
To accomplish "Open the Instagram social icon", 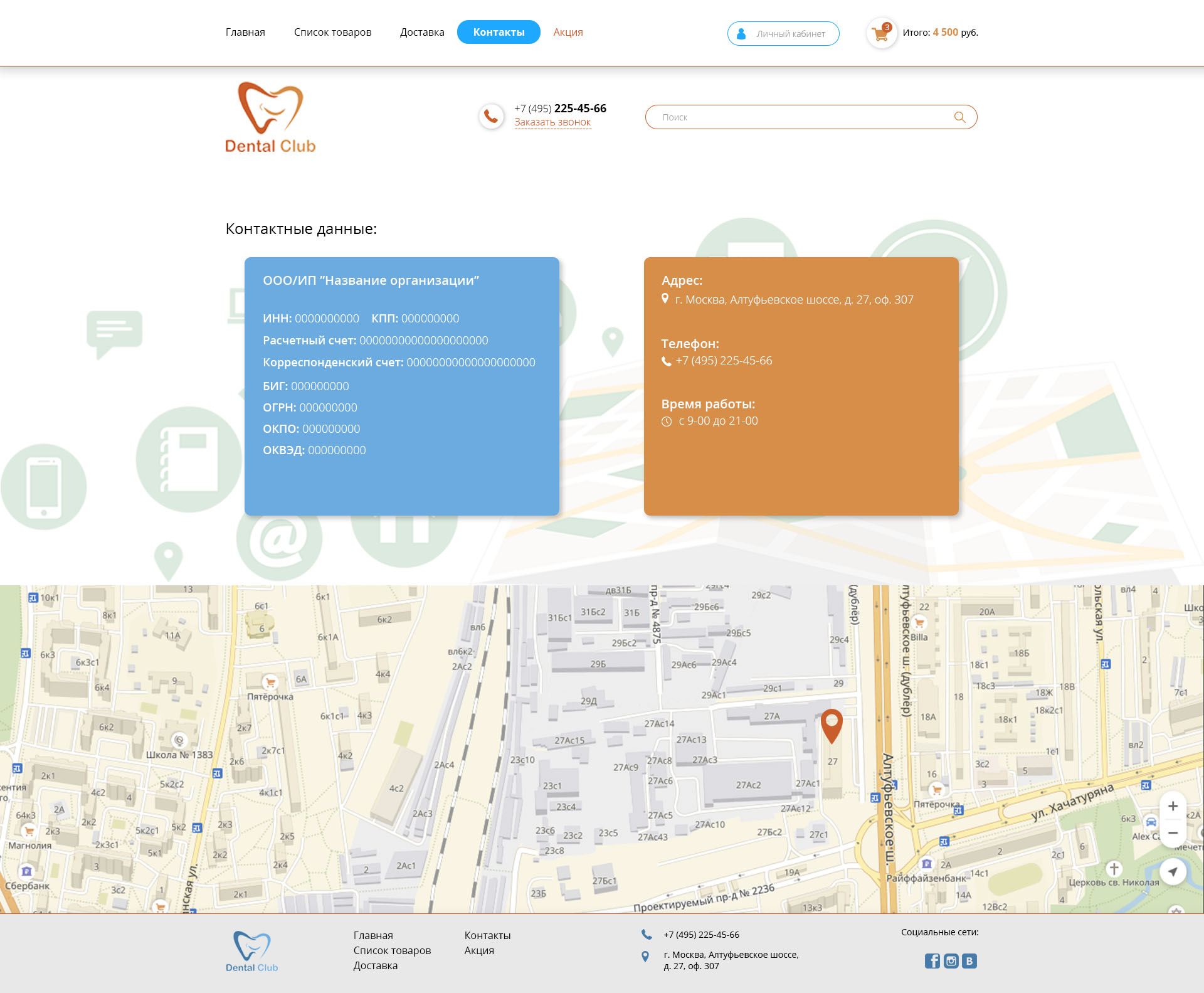I will click(x=951, y=961).
